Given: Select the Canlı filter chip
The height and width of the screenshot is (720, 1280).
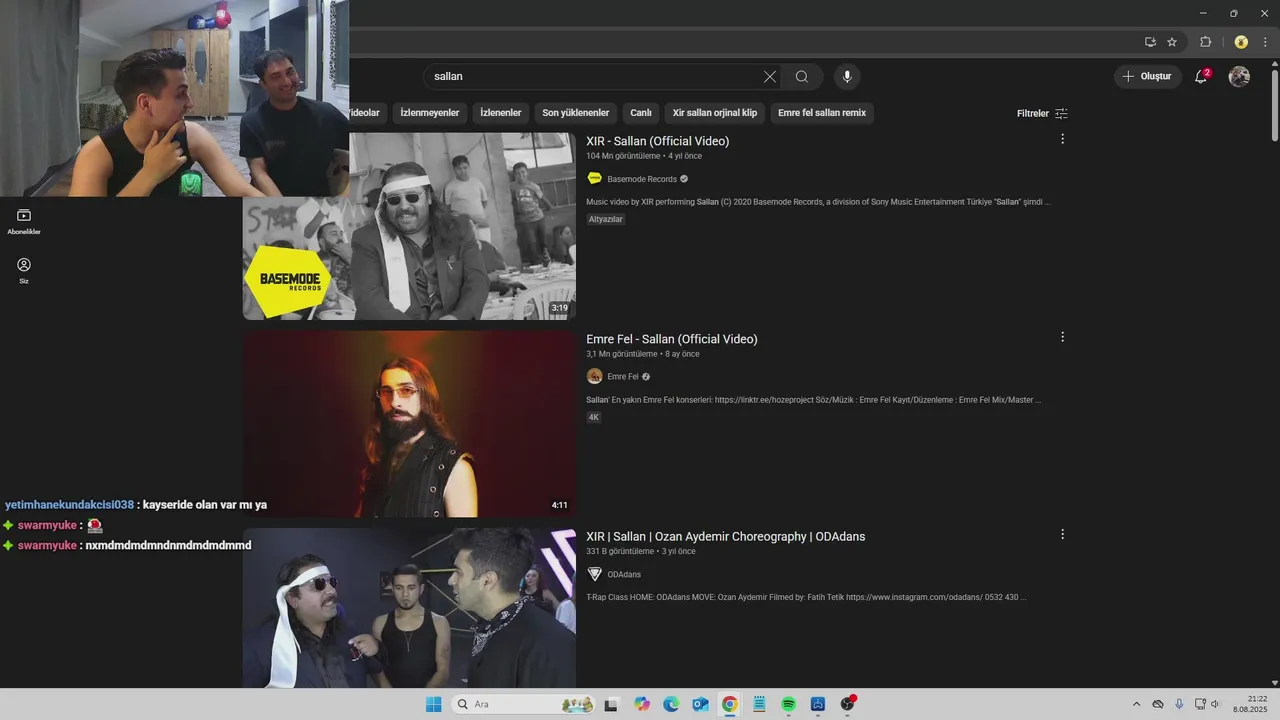Looking at the screenshot, I should click(x=641, y=113).
